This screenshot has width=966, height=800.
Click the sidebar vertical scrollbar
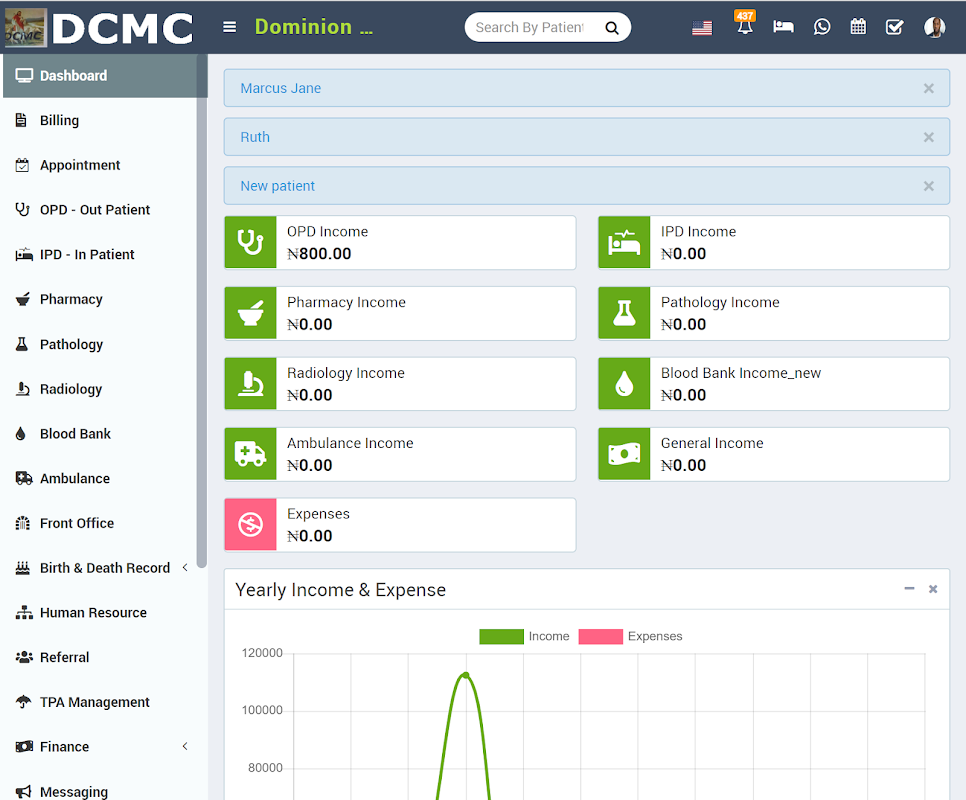click(x=201, y=311)
